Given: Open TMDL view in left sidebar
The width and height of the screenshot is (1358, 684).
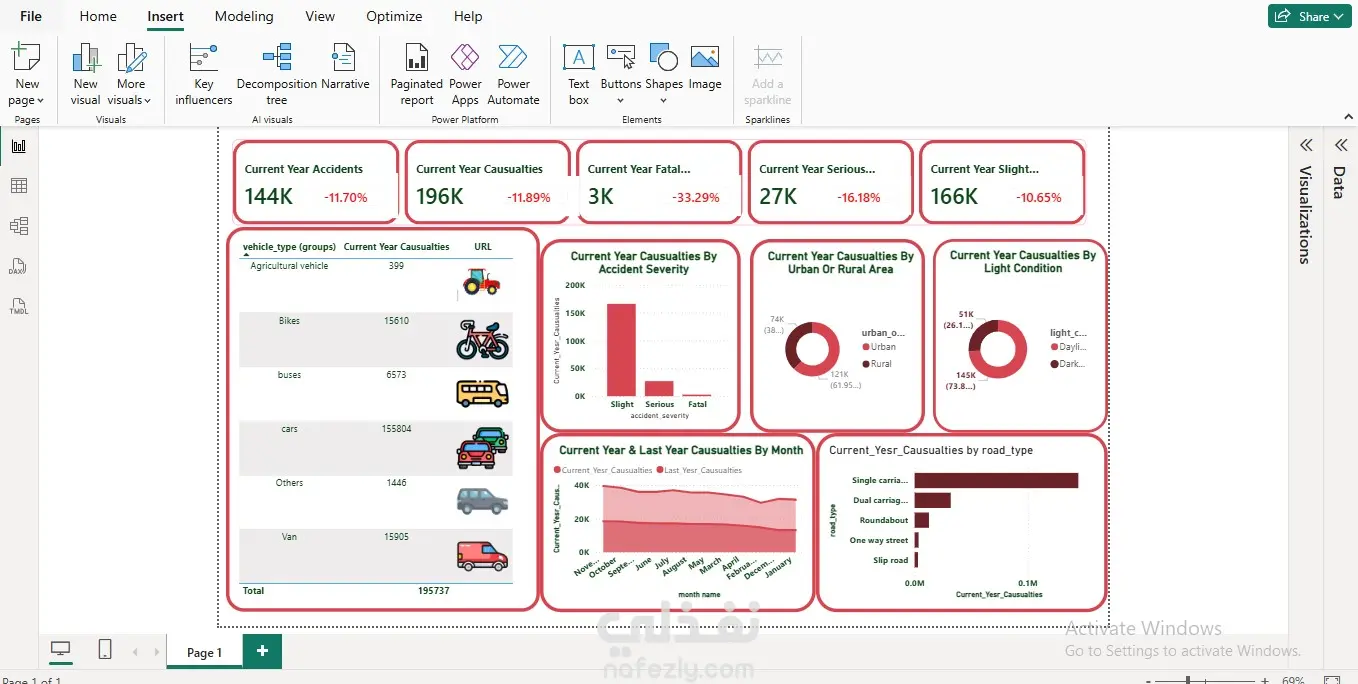Looking at the screenshot, I should click(x=19, y=306).
